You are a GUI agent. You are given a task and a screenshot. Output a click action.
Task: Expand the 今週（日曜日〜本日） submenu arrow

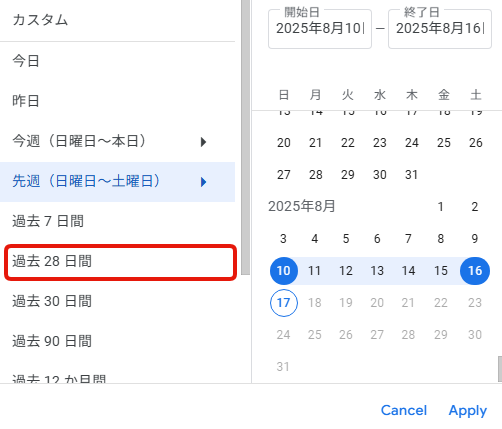point(203,142)
